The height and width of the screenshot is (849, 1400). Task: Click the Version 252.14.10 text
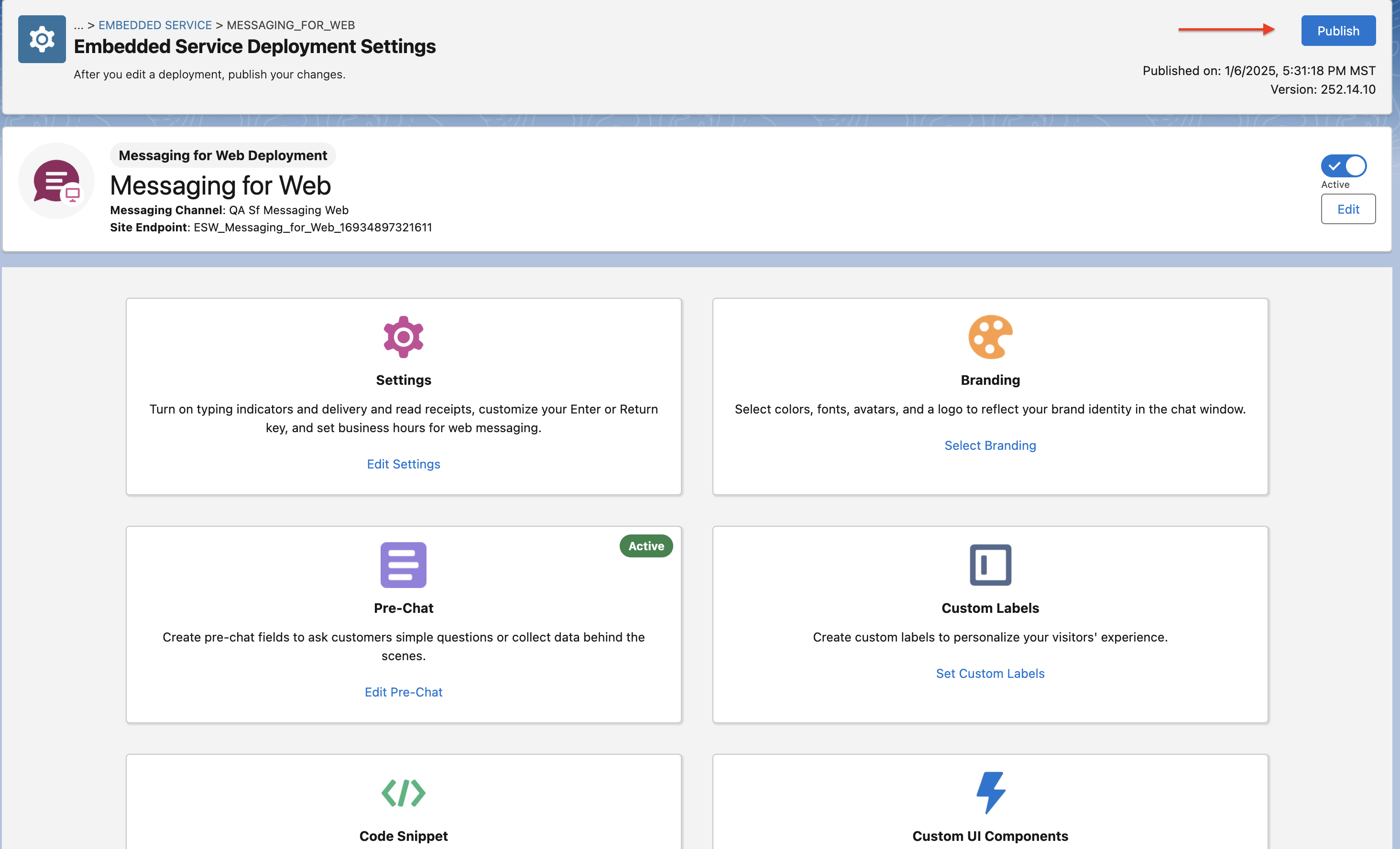click(x=1323, y=89)
